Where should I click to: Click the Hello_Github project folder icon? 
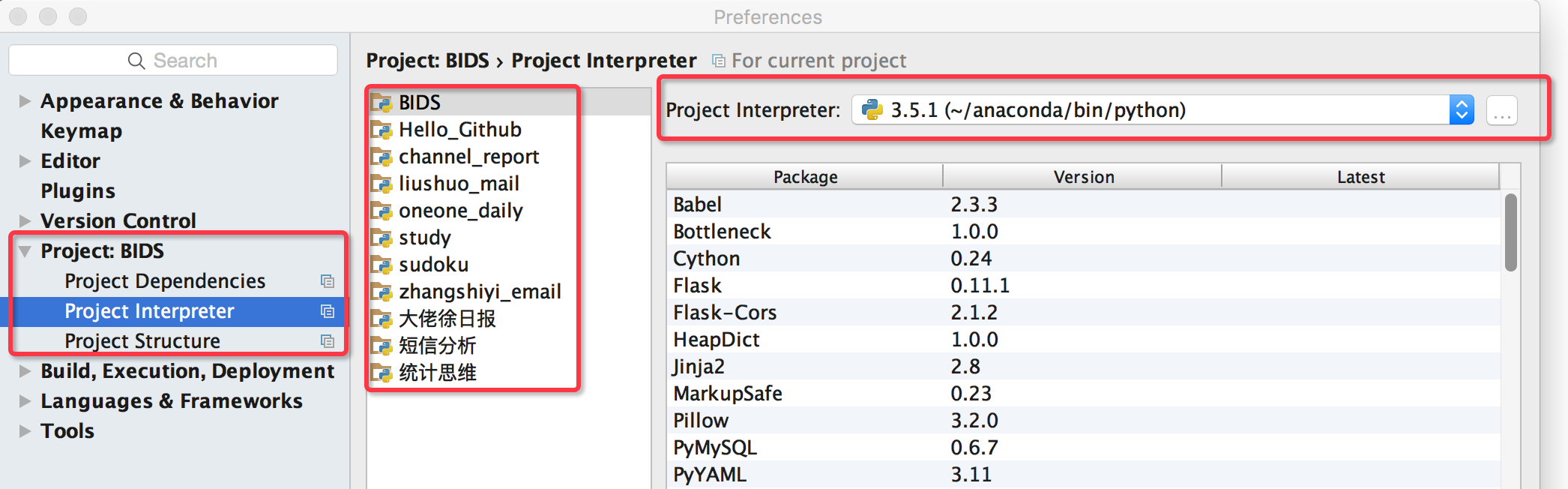[382, 130]
